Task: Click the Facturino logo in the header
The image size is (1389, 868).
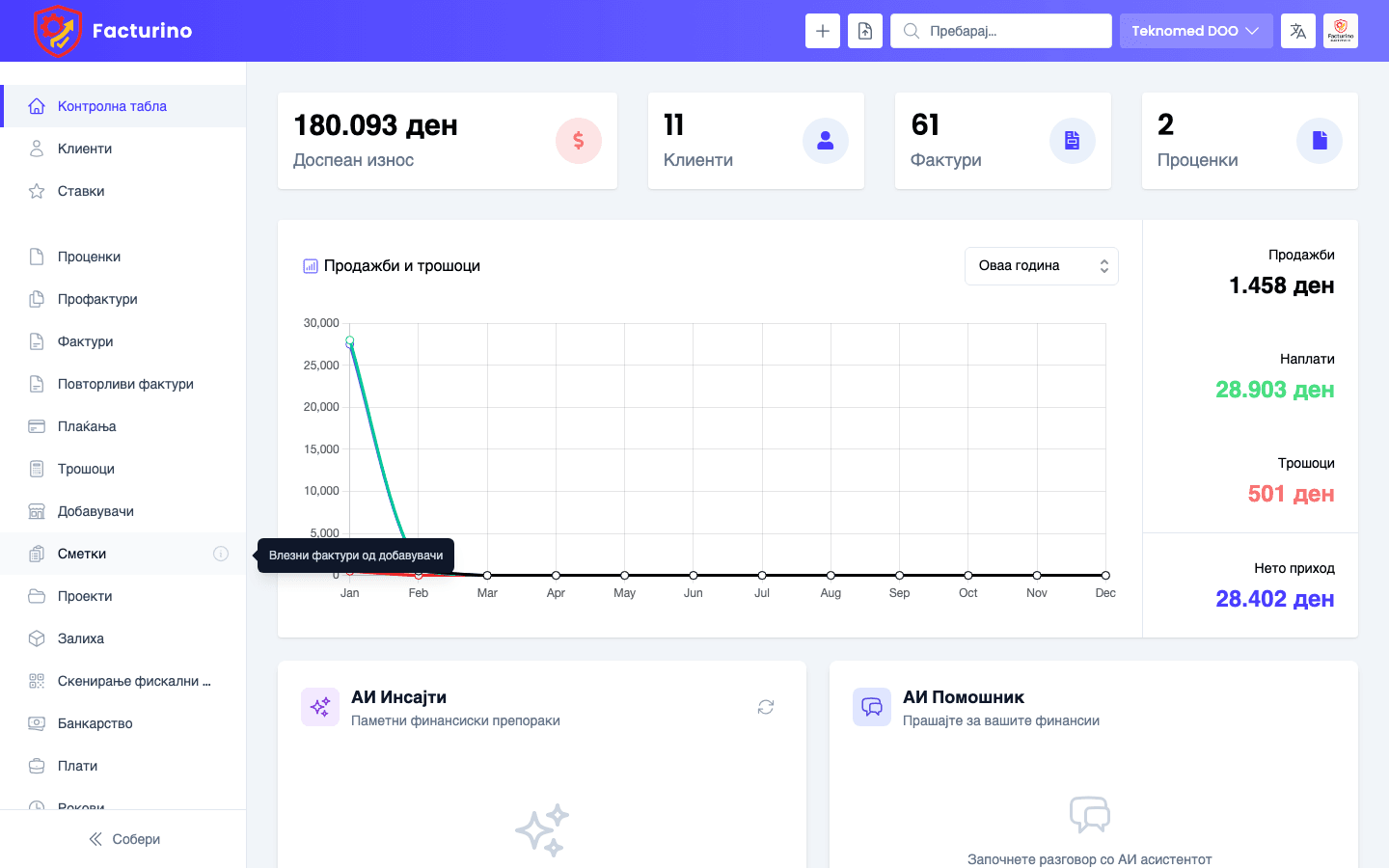Action: click(x=113, y=31)
